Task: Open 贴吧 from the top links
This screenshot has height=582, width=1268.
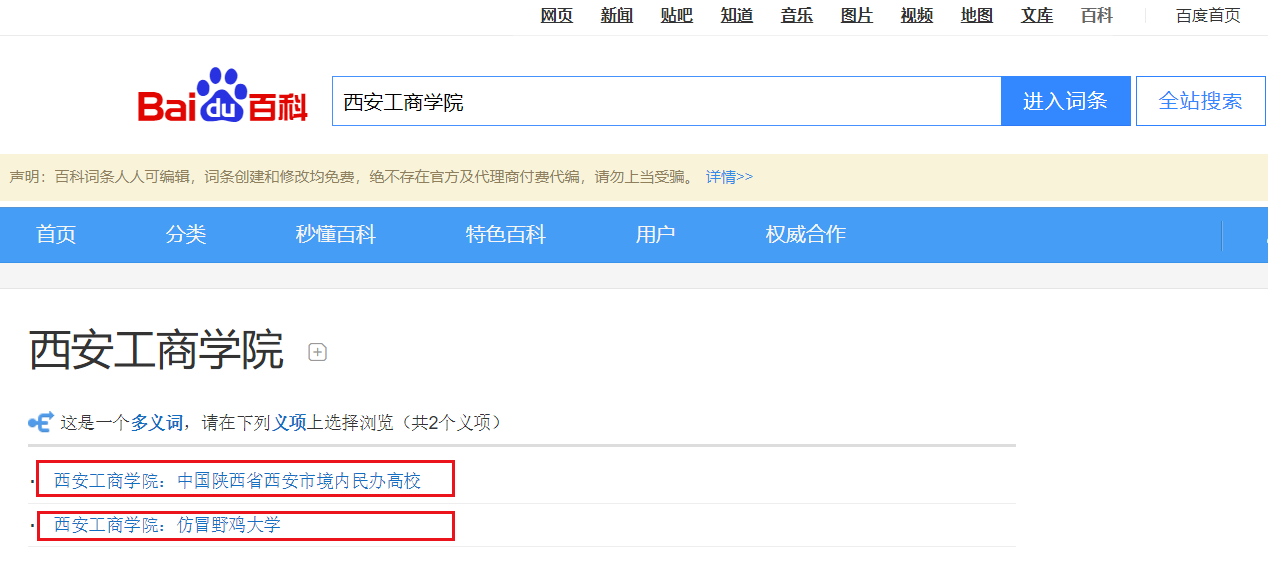Action: click(677, 15)
